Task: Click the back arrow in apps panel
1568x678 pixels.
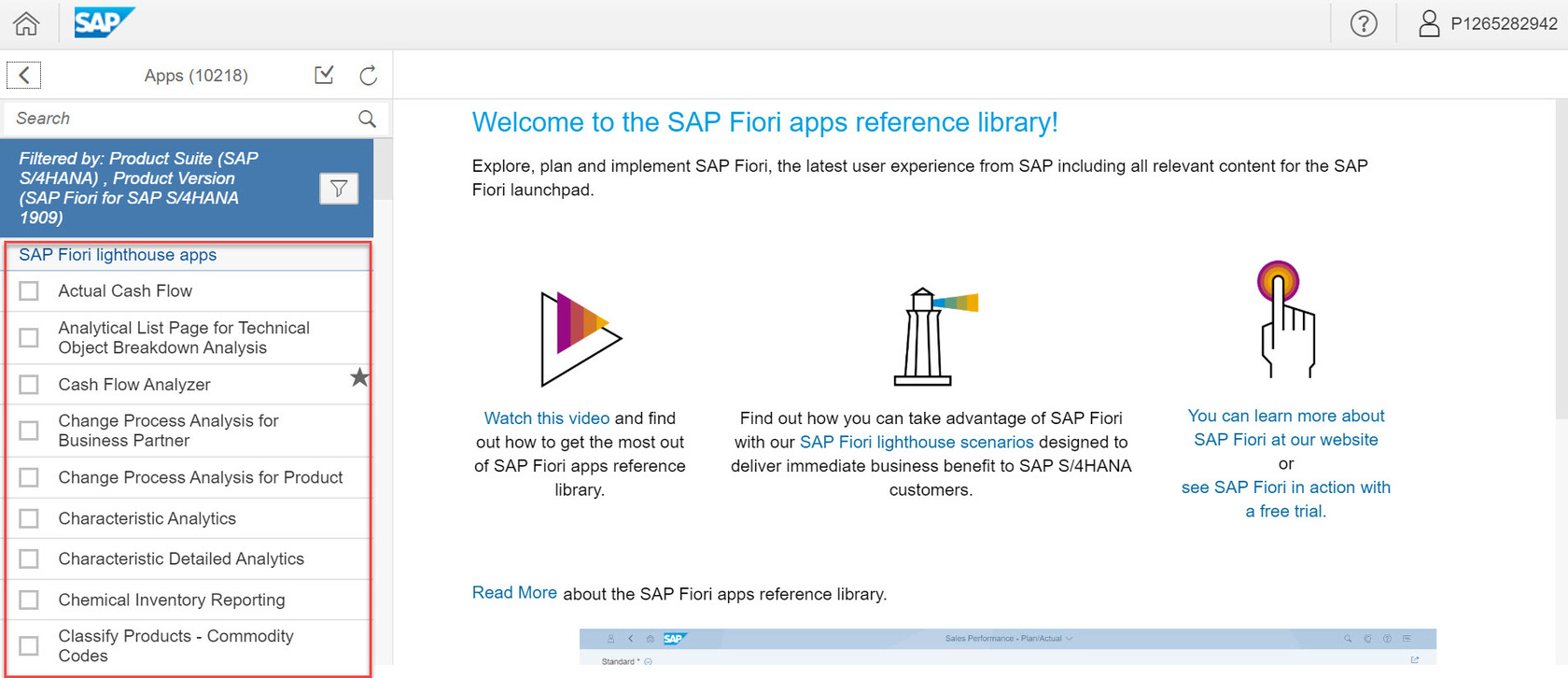Action: pos(24,75)
